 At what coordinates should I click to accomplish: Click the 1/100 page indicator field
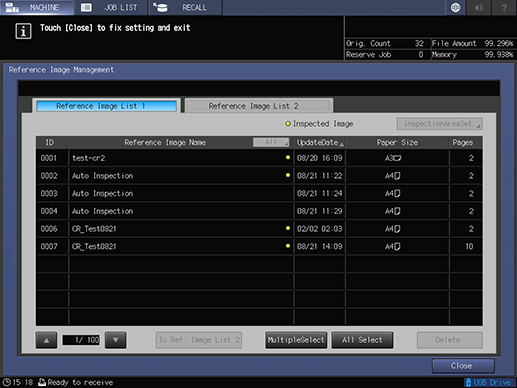[x=81, y=340]
